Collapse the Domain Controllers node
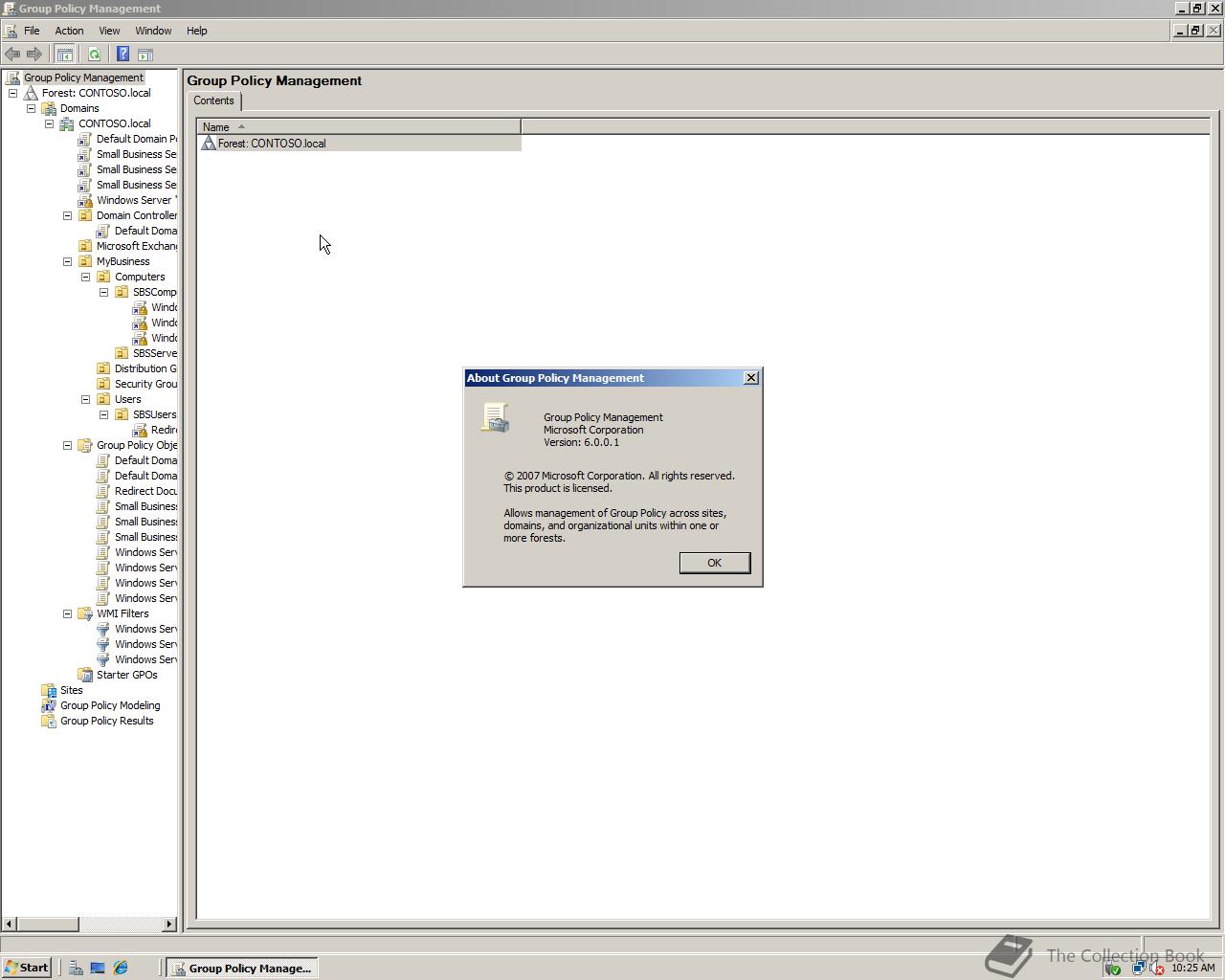Image resolution: width=1225 pixels, height=980 pixels. pyautogui.click(x=67, y=215)
